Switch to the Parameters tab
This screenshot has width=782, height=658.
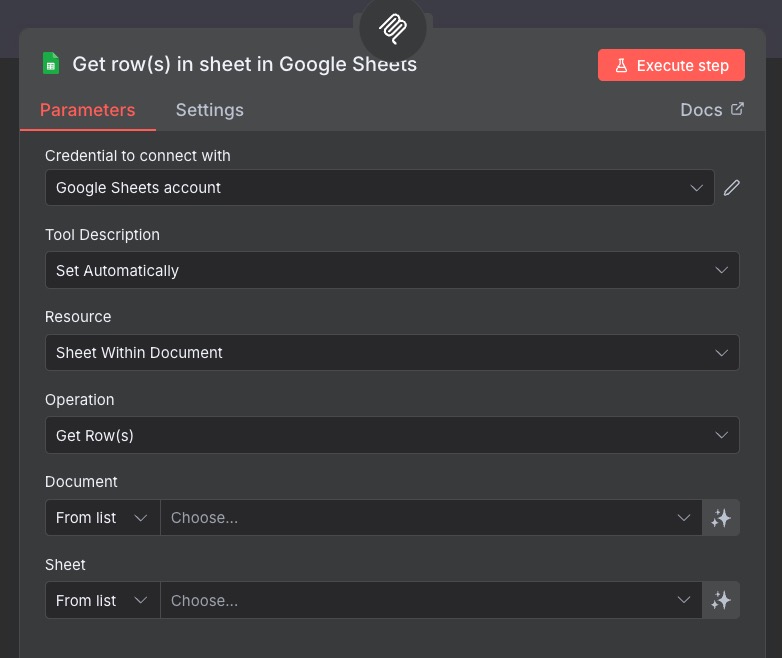[87, 110]
